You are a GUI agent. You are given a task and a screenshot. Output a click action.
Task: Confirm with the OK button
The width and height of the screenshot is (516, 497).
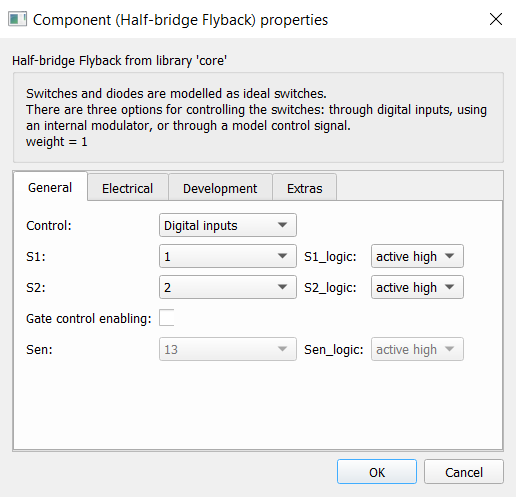[x=377, y=472]
